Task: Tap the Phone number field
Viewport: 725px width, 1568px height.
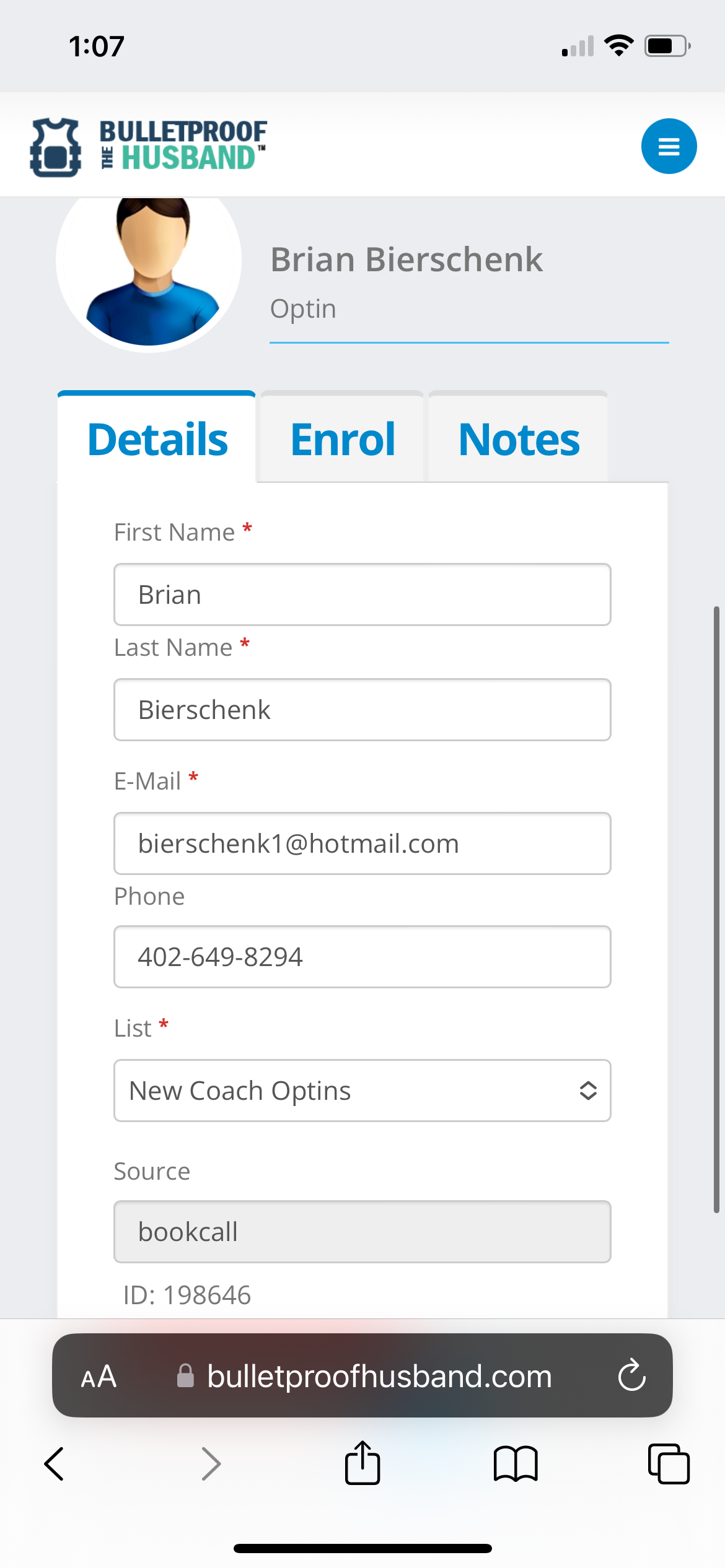Action: 362,957
